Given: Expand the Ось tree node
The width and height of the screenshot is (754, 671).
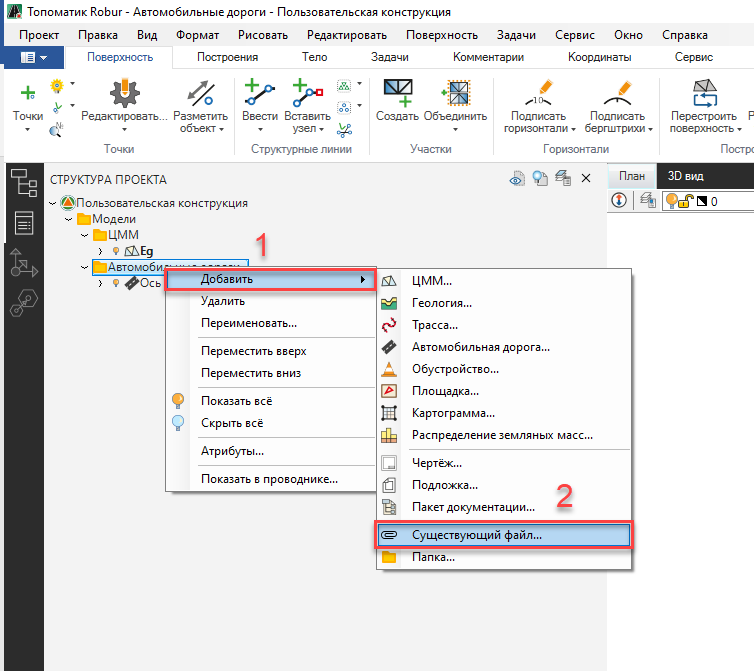Looking at the screenshot, I should click(100, 283).
